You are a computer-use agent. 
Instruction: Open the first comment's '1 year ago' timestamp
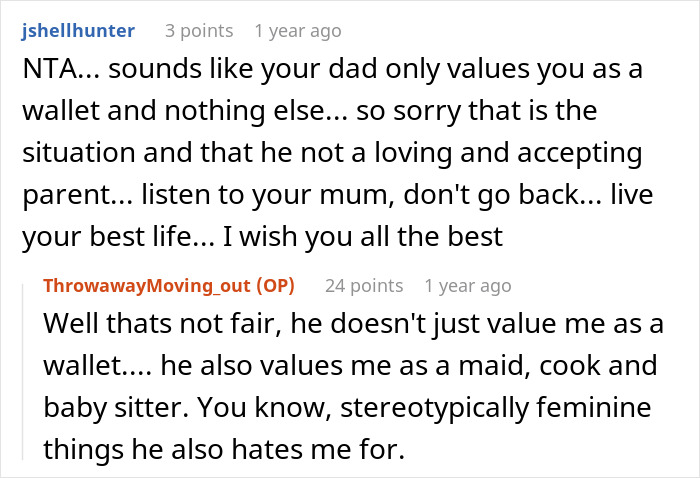click(298, 31)
